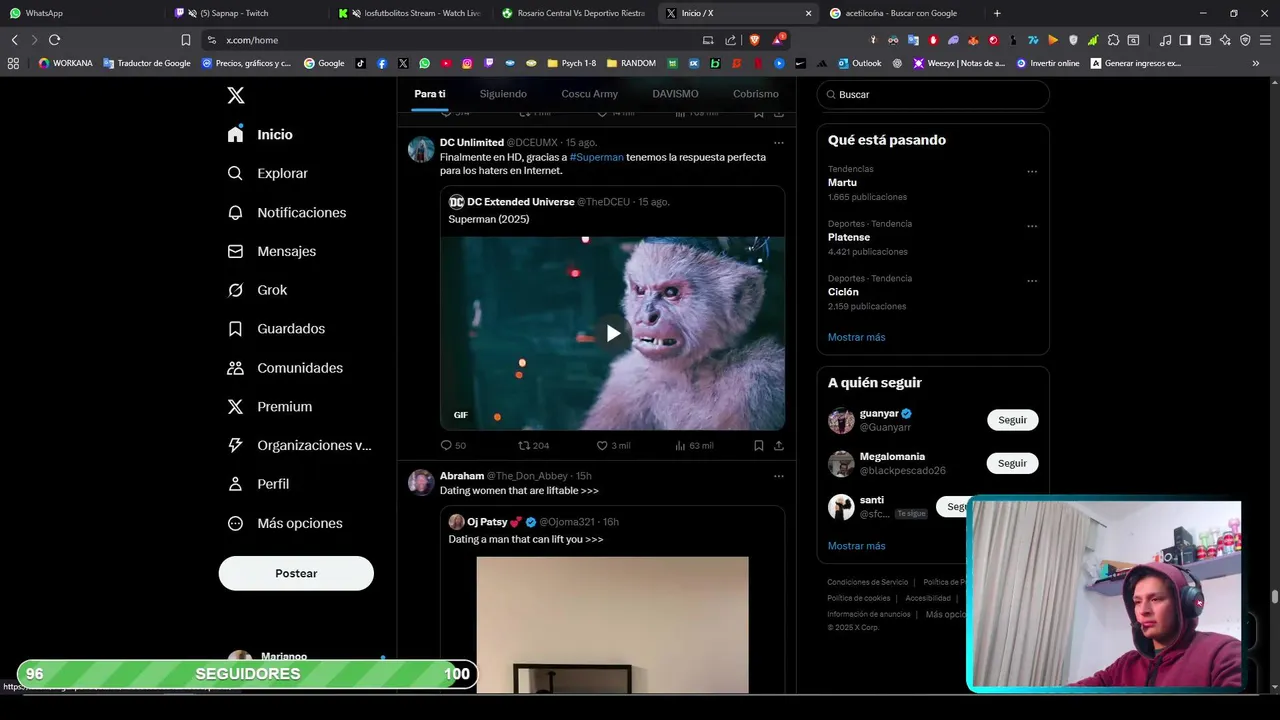Open more options on DC Unlimited post
This screenshot has width=1280, height=720.
778,142
